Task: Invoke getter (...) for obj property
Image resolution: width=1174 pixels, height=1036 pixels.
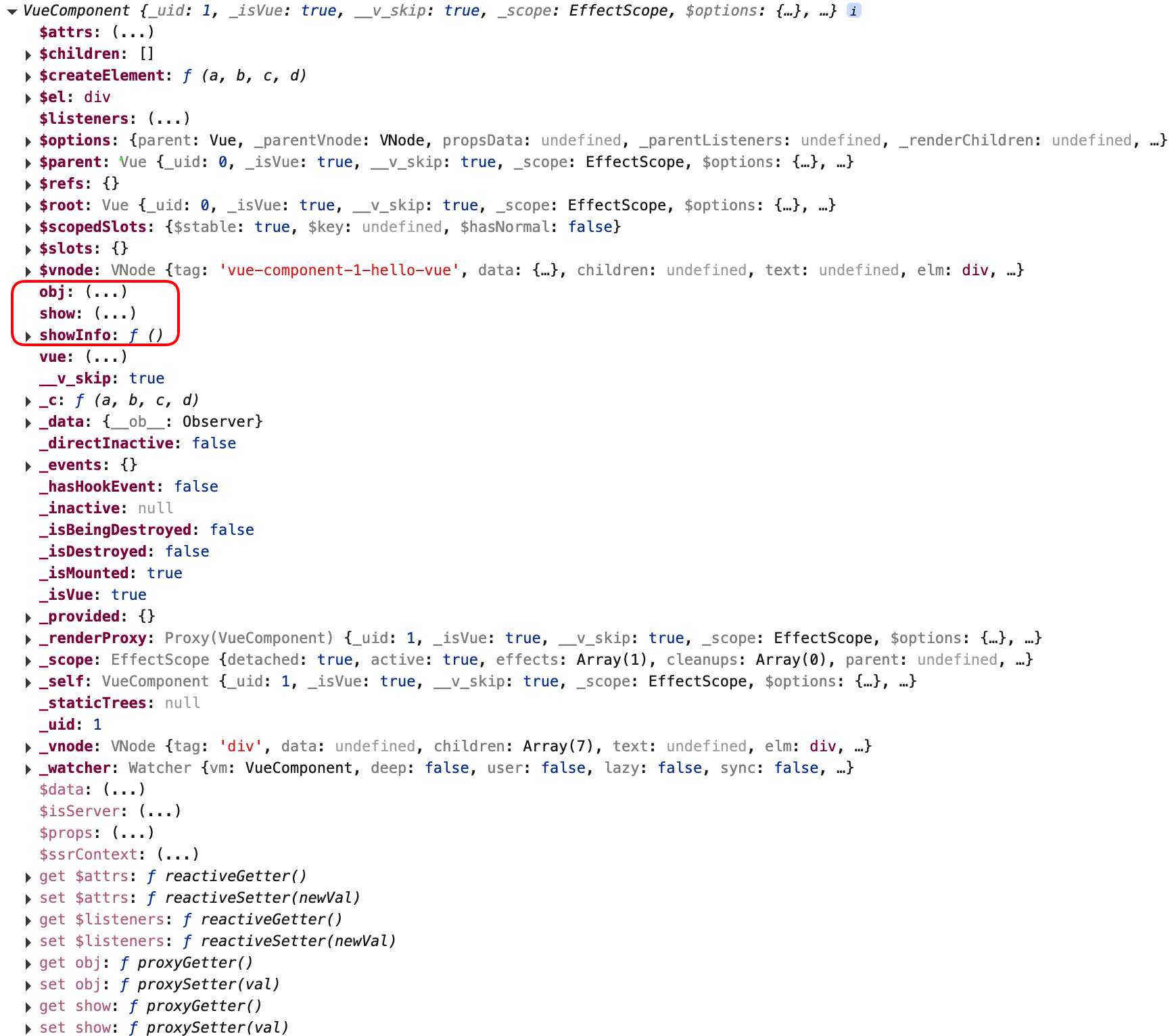Action: (106, 291)
